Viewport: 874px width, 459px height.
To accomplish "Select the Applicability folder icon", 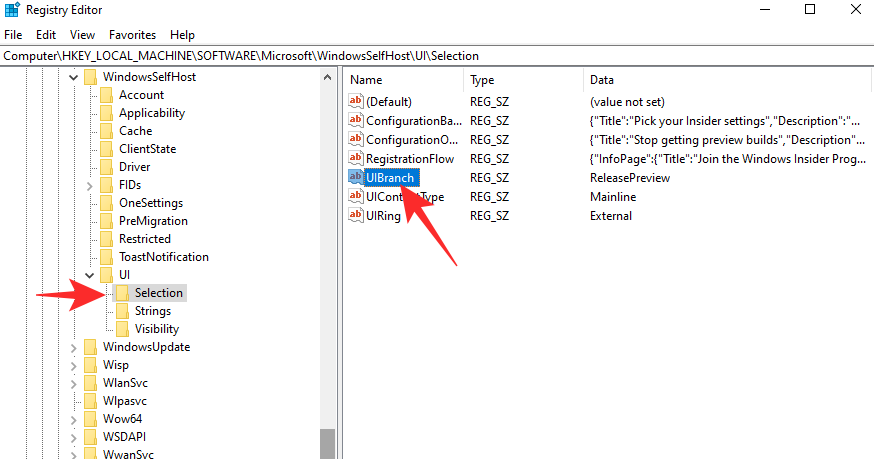I will [x=106, y=113].
